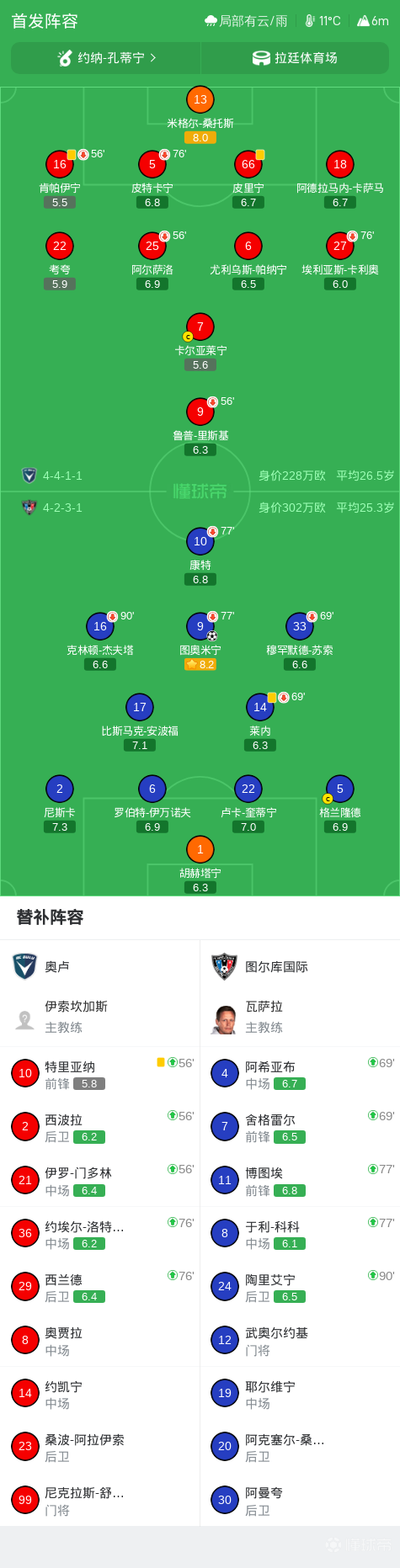The height and width of the screenshot is (1568, 400).
Task: Tap the whistle icon beside referee name
Action: pyautogui.click(x=65, y=58)
